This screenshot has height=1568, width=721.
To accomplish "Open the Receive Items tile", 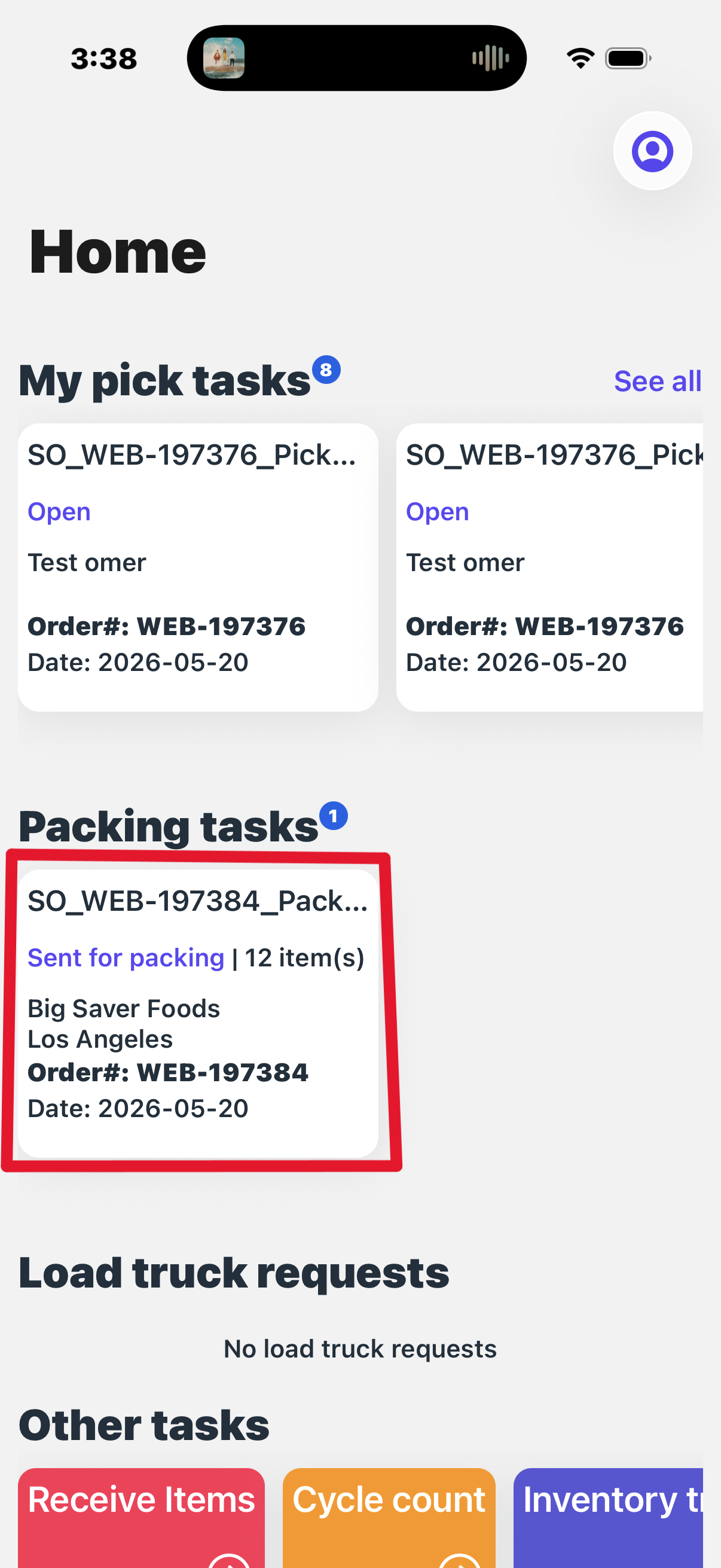I will click(141, 1518).
